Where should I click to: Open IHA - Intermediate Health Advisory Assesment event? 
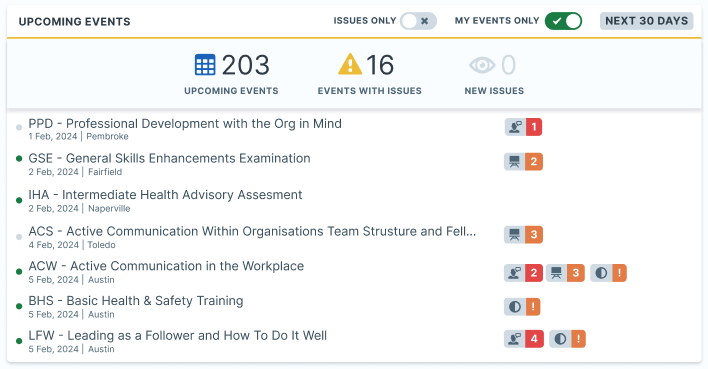pyautogui.click(x=165, y=195)
